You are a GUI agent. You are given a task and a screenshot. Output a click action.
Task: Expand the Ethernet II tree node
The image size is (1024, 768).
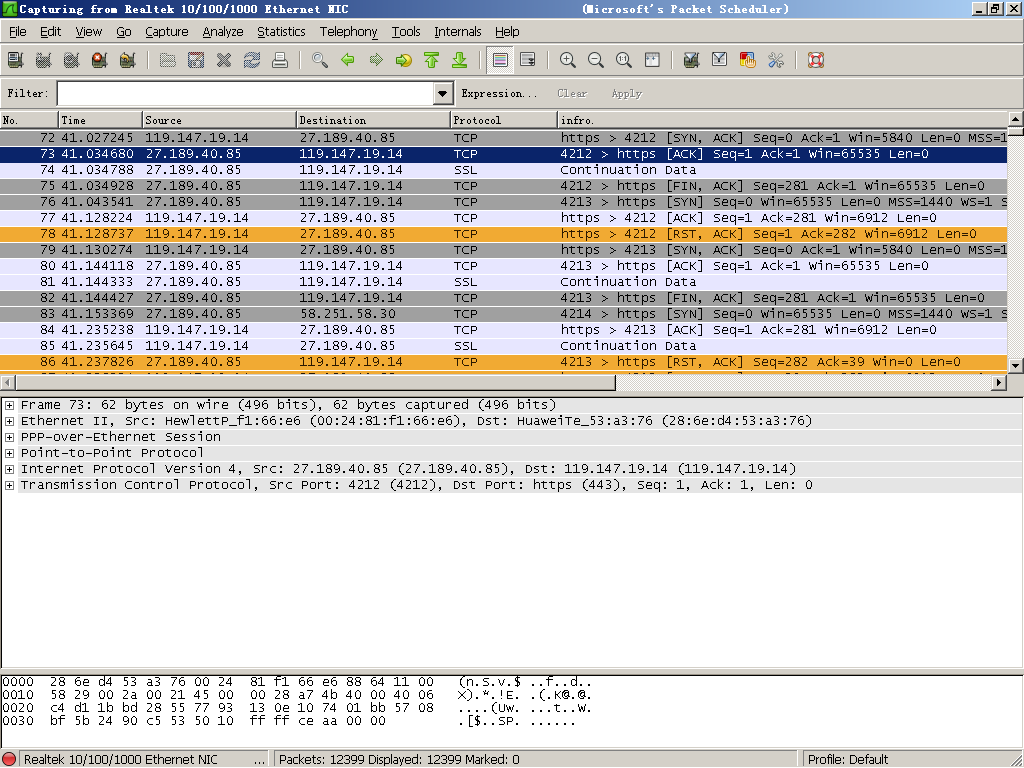click(9, 421)
